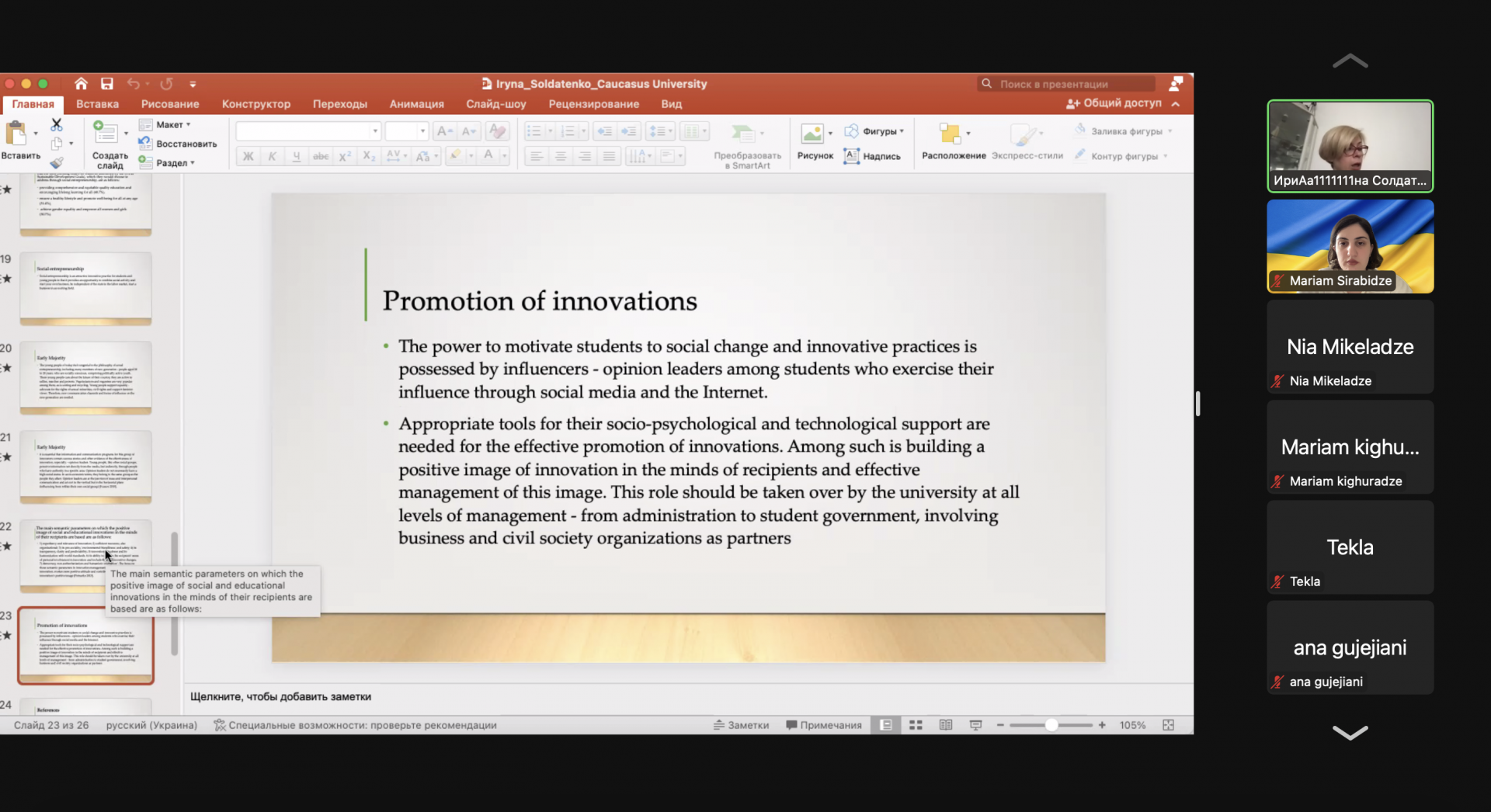Image resolution: width=1491 pixels, height=812 pixels.
Task: Open the Слайд-шоу ribbon tab
Action: click(496, 104)
